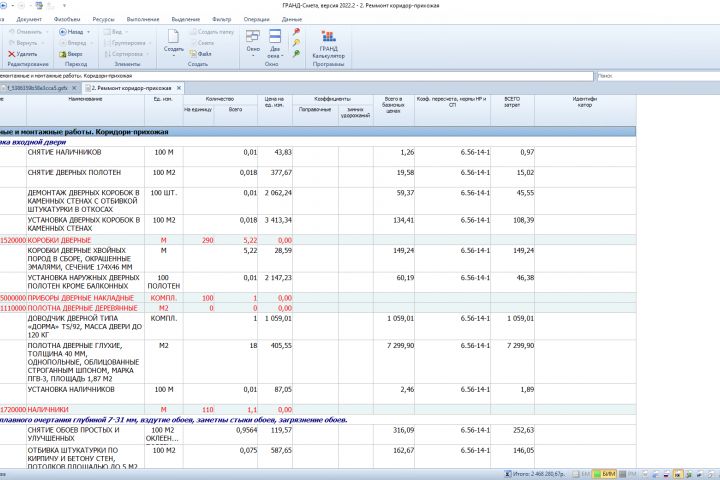Go back with the Назад arrow icon
The image size is (720, 480).
click(63, 32)
